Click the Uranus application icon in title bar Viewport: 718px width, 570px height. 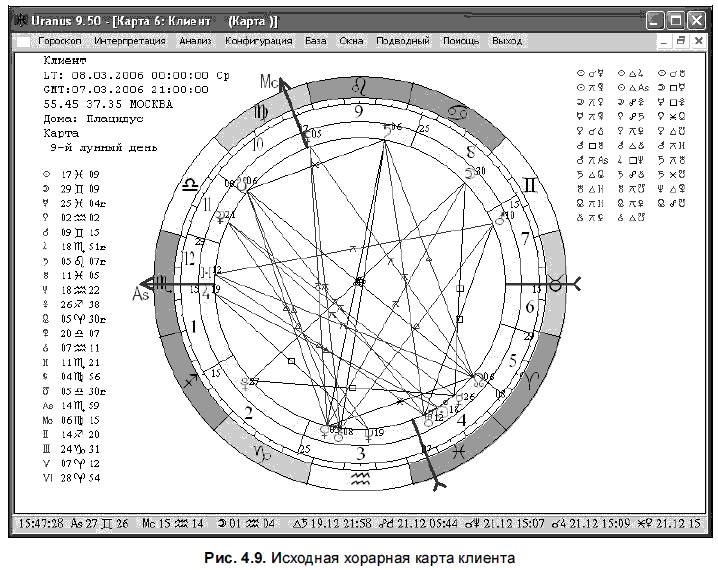pos(21,21)
